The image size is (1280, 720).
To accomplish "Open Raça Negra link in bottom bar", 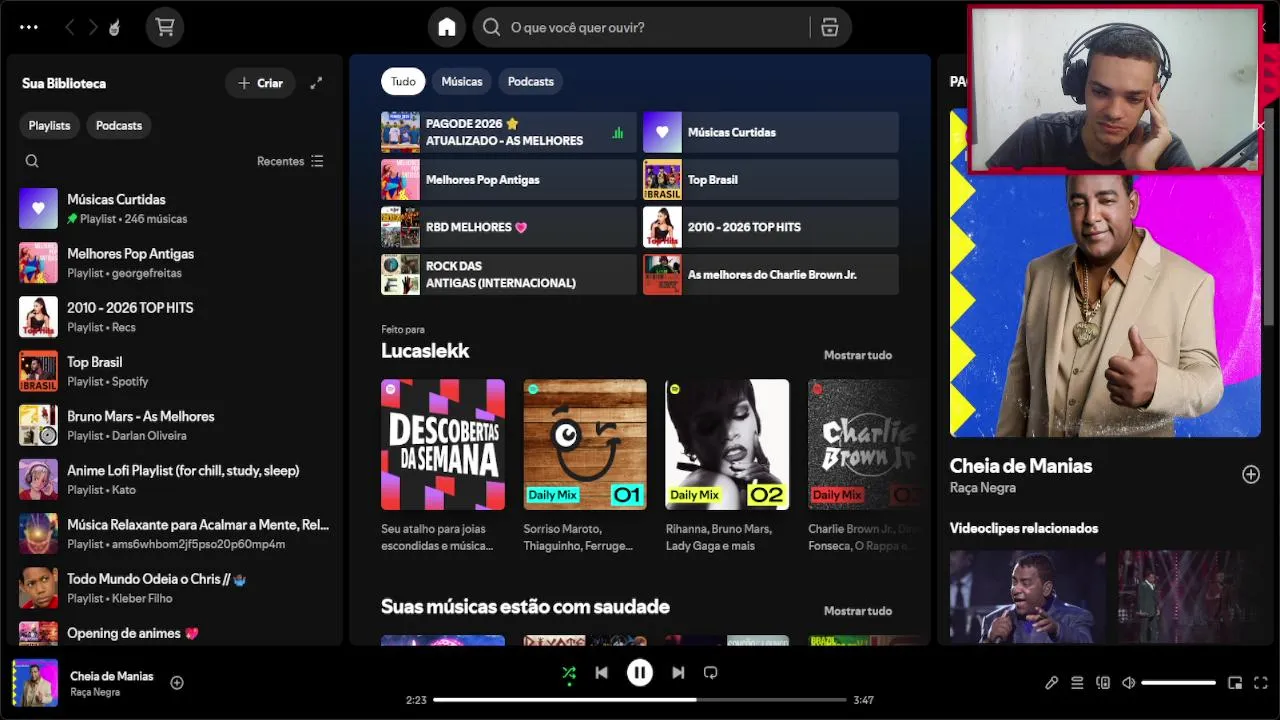I will pos(95,692).
